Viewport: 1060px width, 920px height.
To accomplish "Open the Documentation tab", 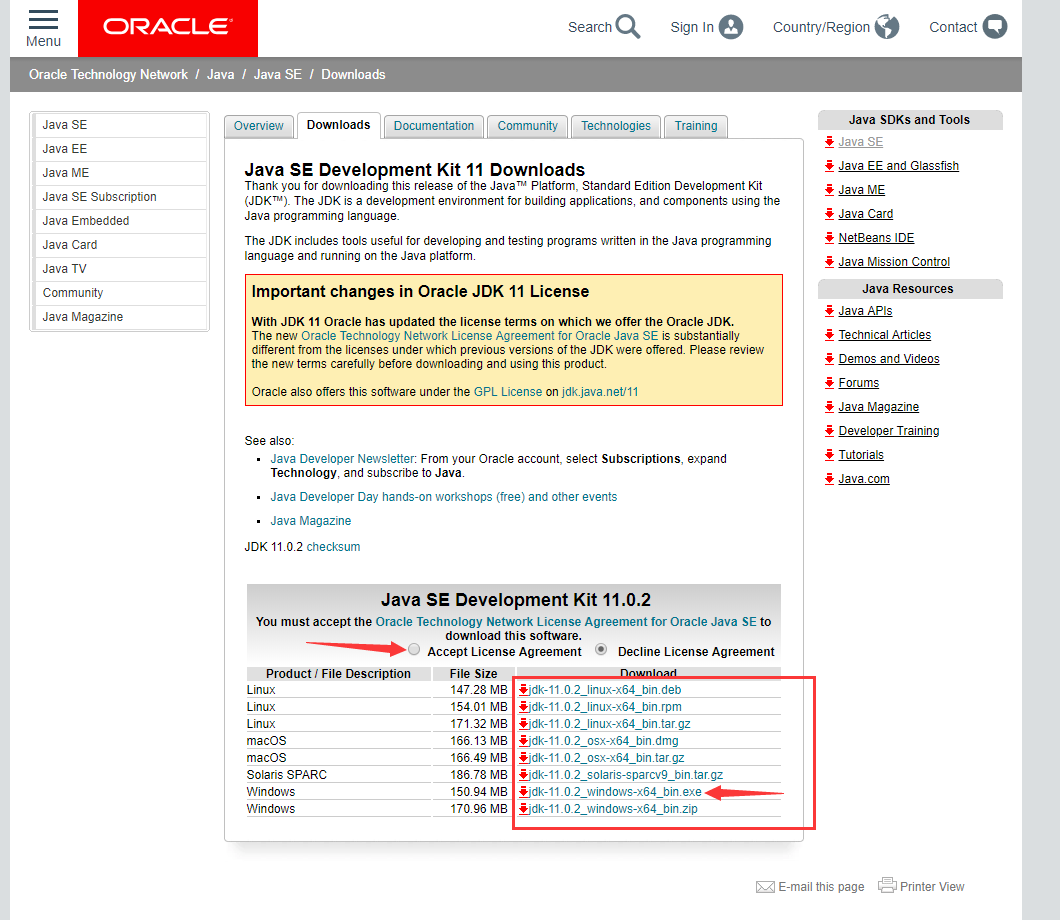I will pyautogui.click(x=434, y=126).
